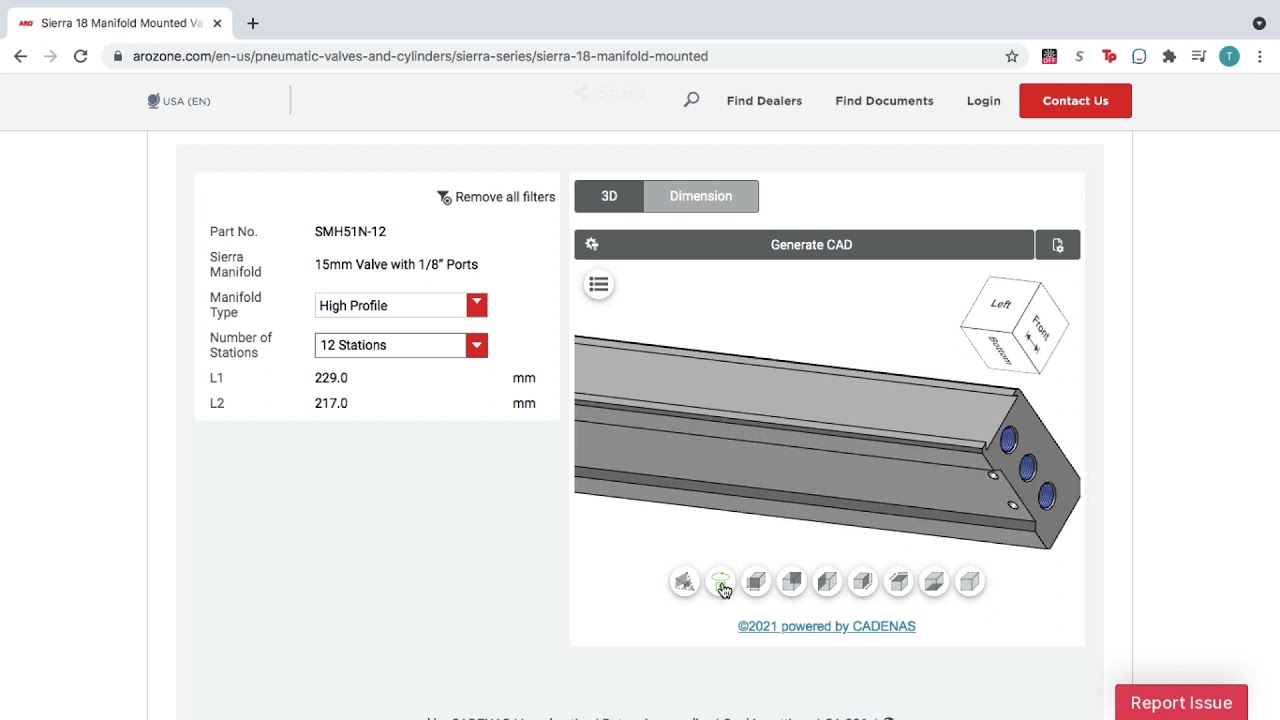Select the Sierra 18 Manifold Mounted browser tab

(x=120, y=23)
